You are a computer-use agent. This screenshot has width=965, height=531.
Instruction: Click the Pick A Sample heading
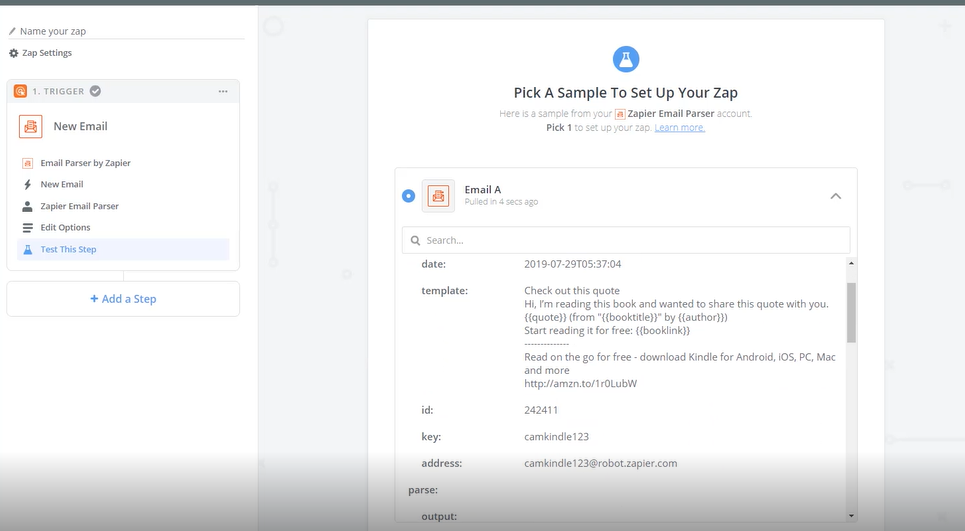click(x=626, y=93)
